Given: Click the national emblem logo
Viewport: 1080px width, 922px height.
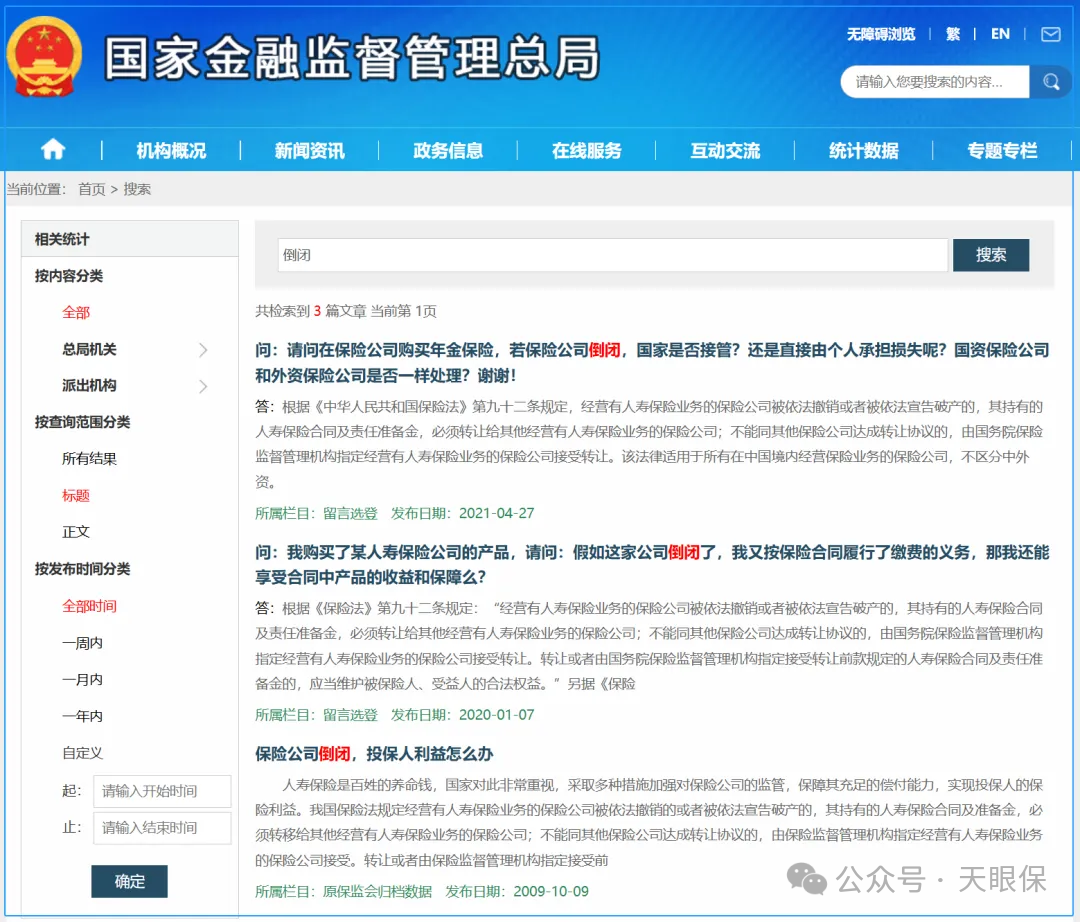Looking at the screenshot, I should (42, 57).
